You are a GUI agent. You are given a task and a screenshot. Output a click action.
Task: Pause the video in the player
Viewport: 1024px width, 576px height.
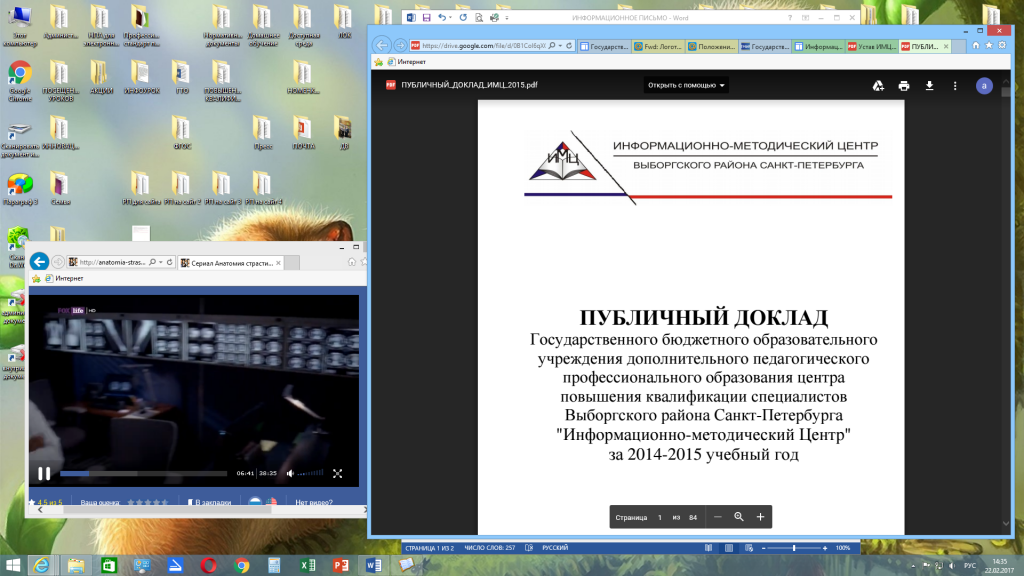tap(44, 473)
